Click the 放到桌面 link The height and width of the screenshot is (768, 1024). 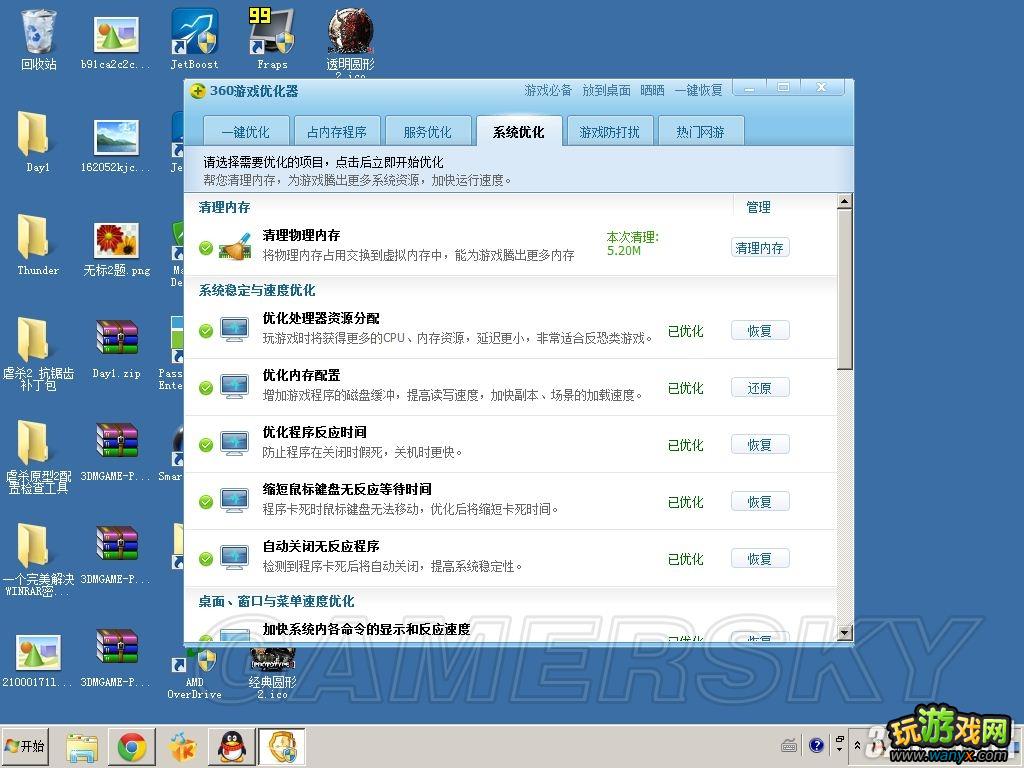(x=607, y=90)
